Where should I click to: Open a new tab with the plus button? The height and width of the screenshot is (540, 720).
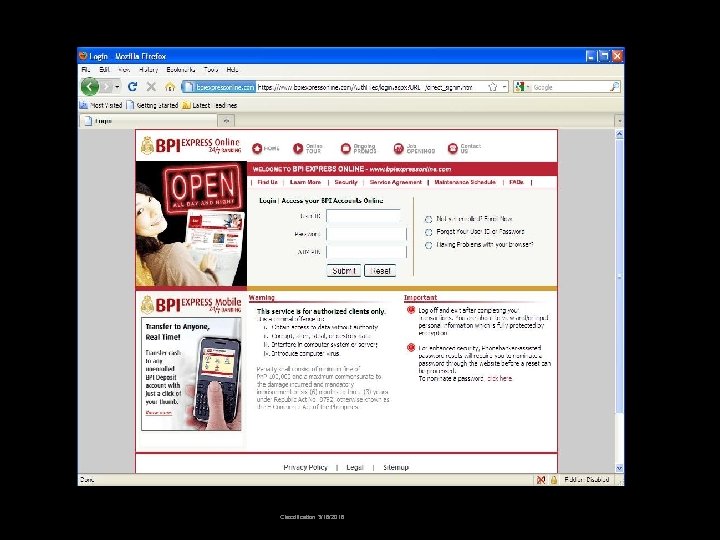coord(226,121)
